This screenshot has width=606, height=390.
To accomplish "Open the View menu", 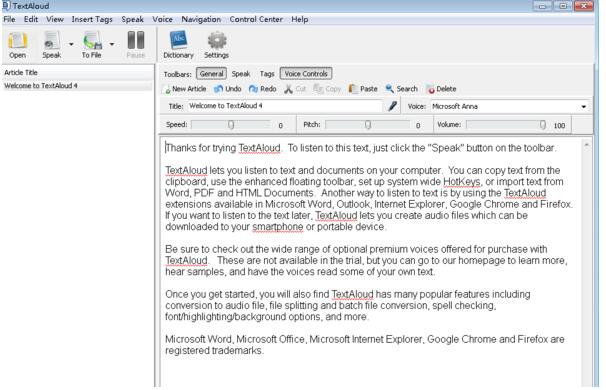I will point(55,19).
